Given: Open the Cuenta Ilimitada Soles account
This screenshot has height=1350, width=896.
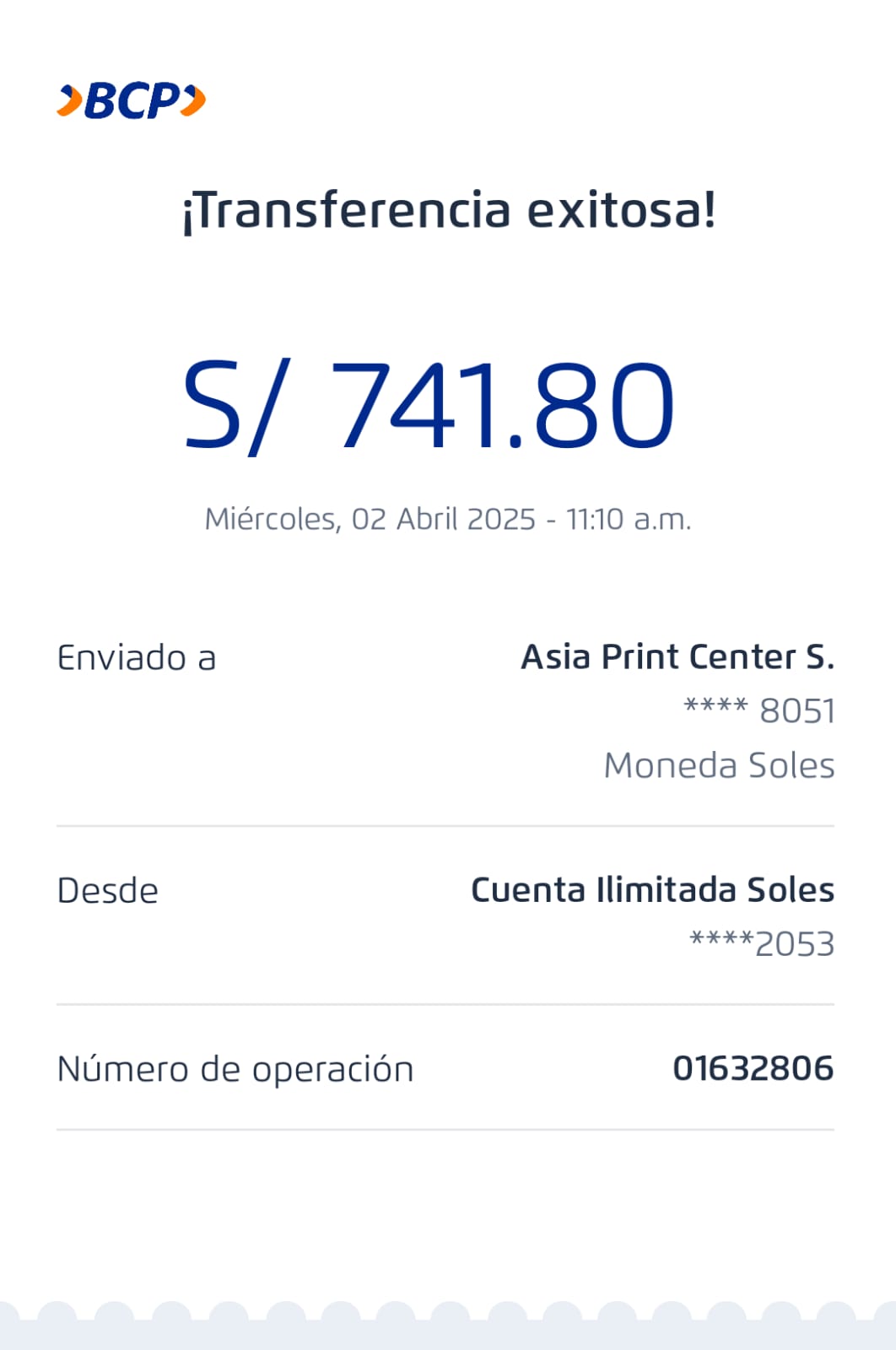Looking at the screenshot, I should (x=652, y=890).
